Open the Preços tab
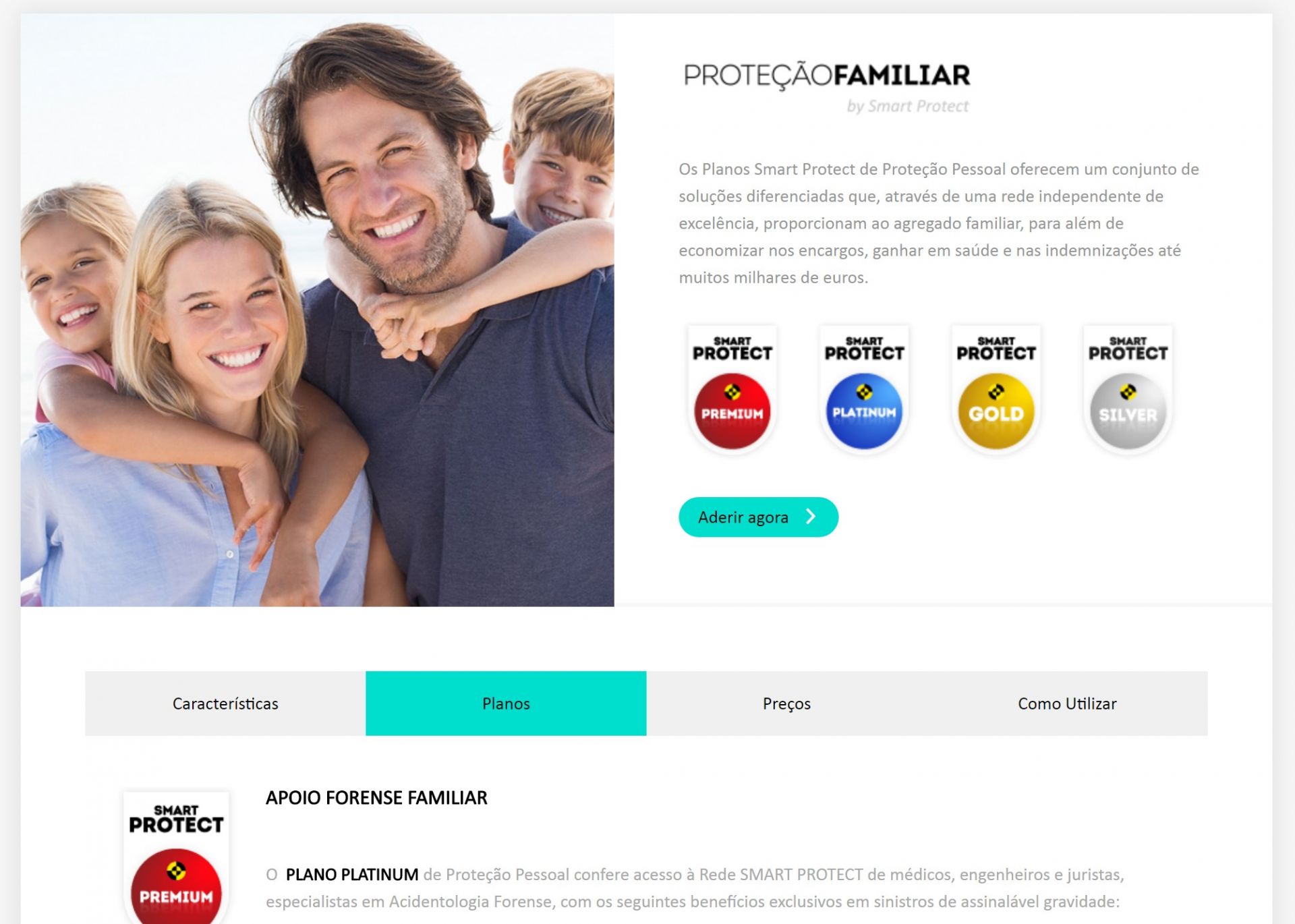Image resolution: width=1295 pixels, height=924 pixels. (x=786, y=703)
